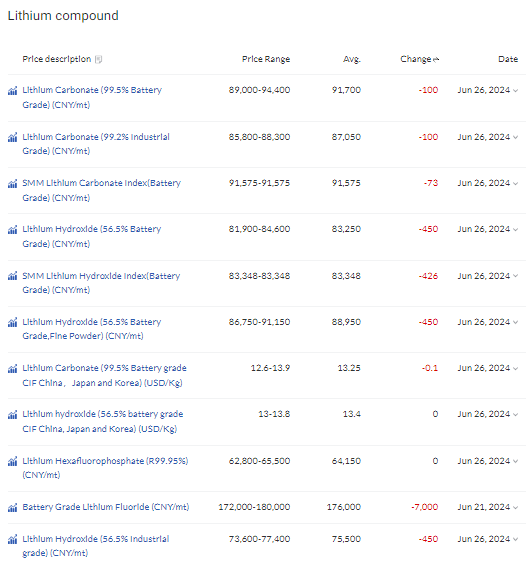Expand date chevron for SMM Lithium Carbonate Index
The width and height of the screenshot is (526, 563).
click(x=516, y=183)
